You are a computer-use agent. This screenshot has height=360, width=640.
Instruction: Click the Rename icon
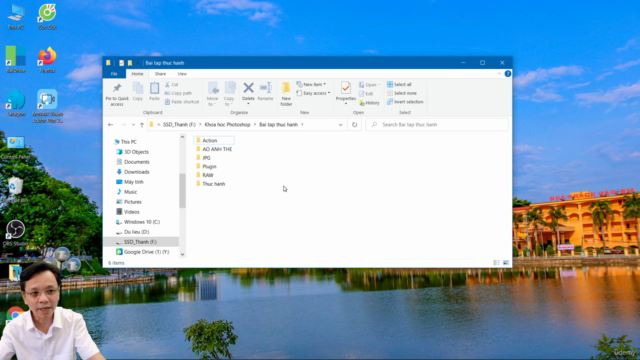(x=266, y=91)
